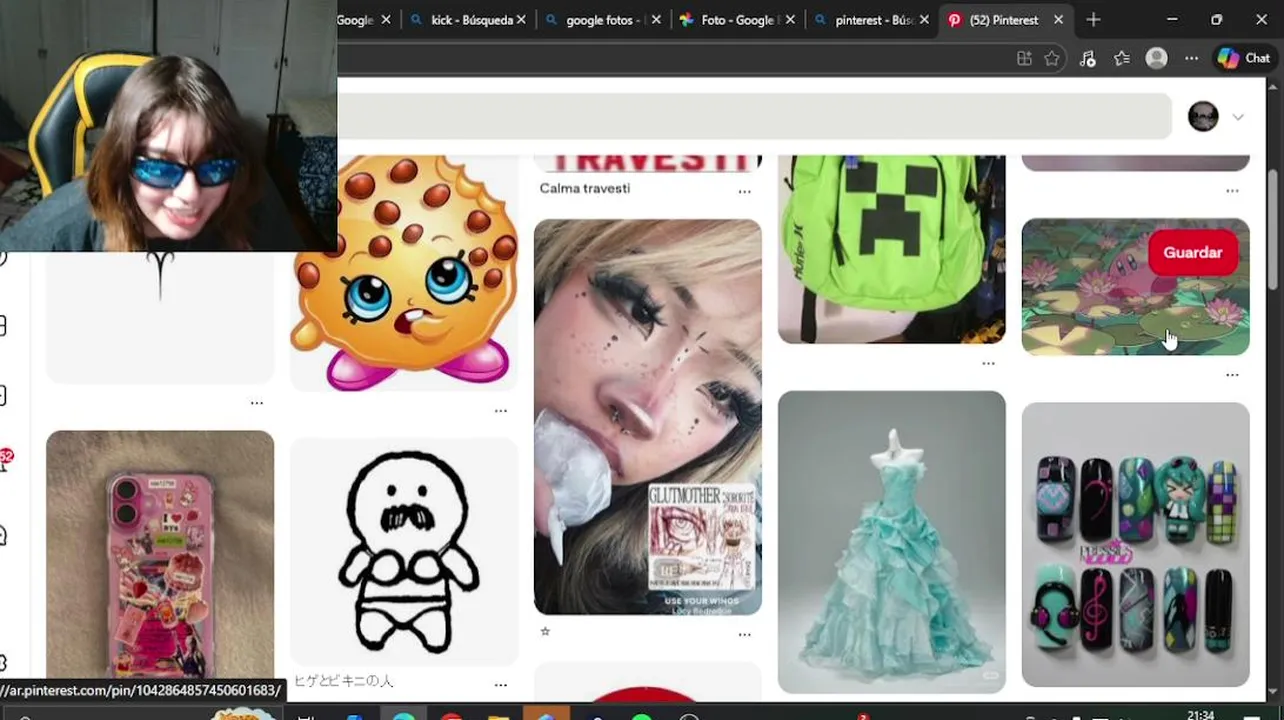The height and width of the screenshot is (720, 1284).
Task: Expand the Pinterest accounts chevron menu
Action: pos(1238,117)
